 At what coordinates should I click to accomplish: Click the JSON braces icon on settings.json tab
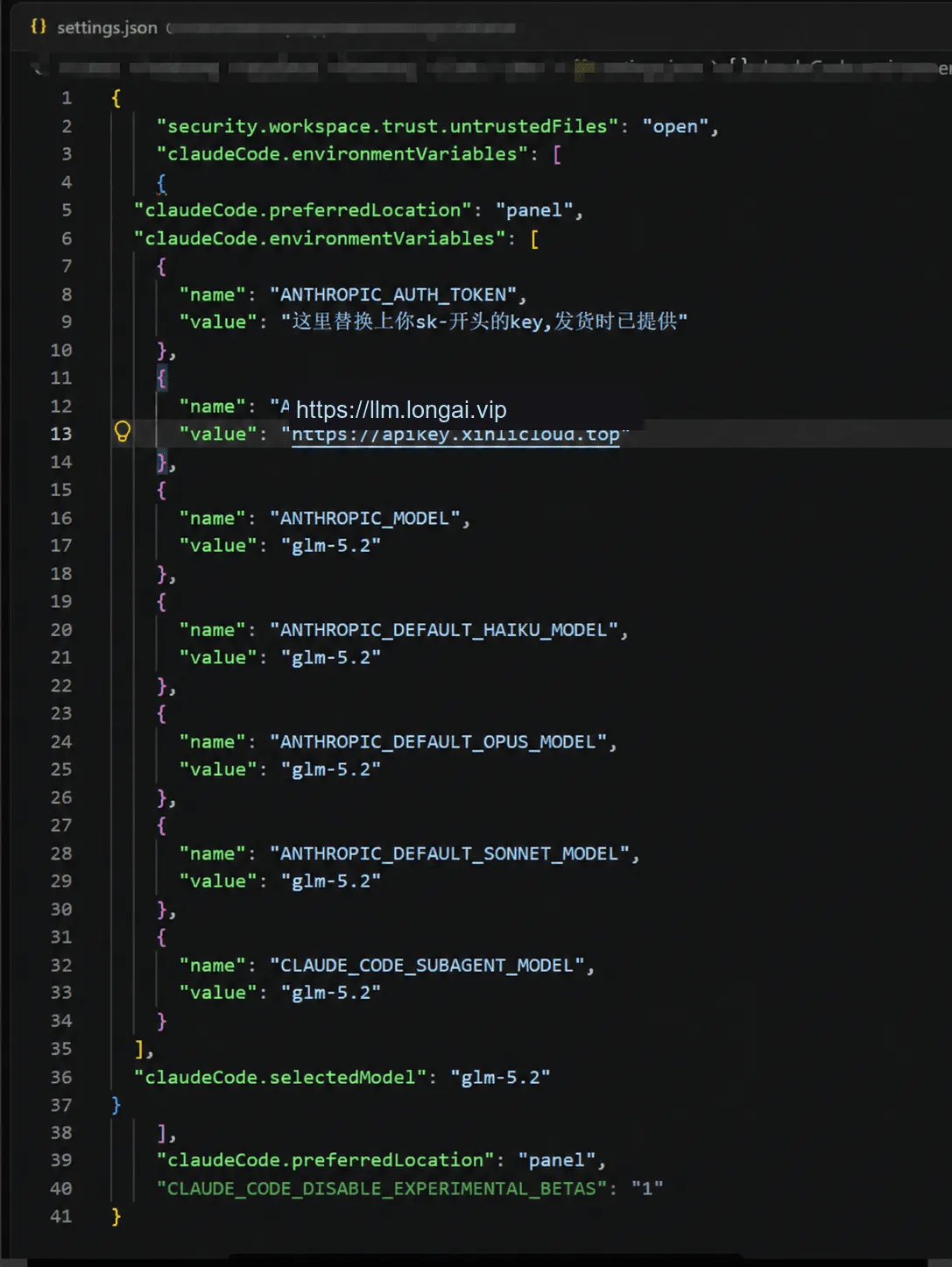[38, 26]
